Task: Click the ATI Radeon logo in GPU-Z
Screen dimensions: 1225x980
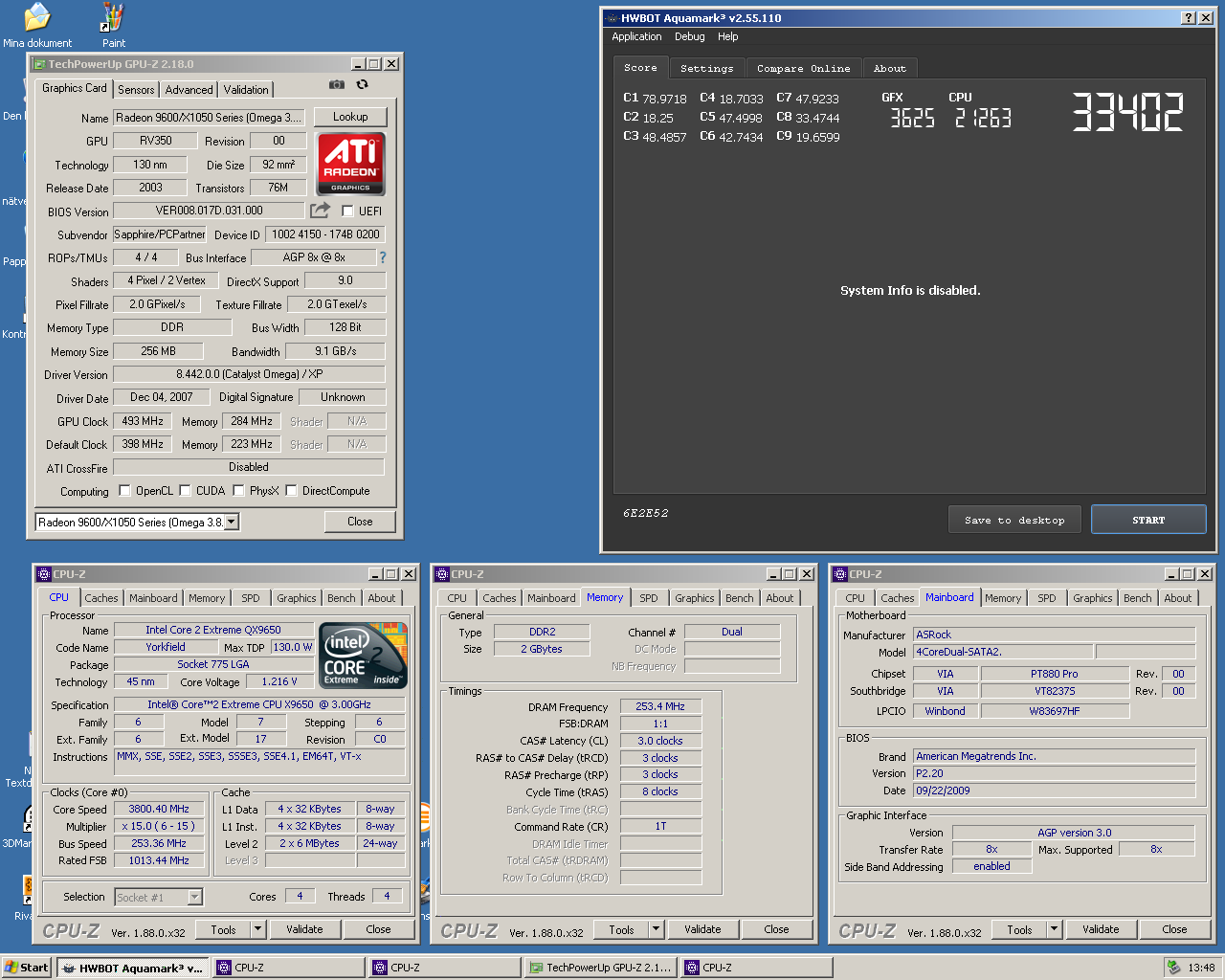Action: point(350,164)
